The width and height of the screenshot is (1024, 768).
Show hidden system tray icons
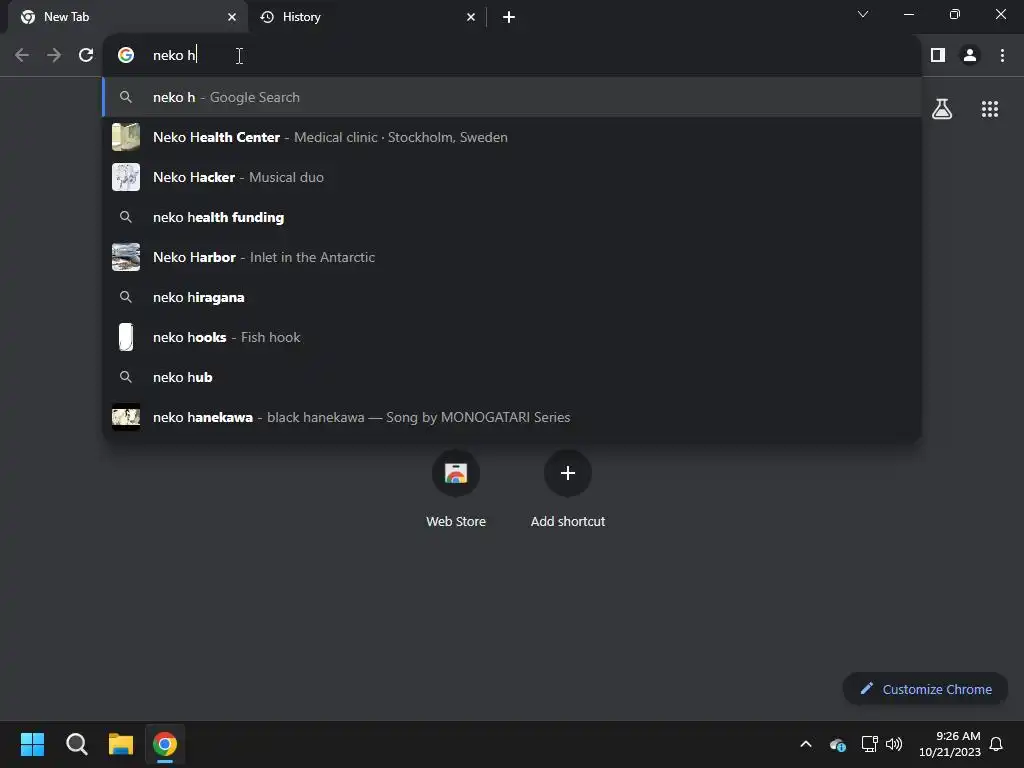pyautogui.click(x=806, y=744)
